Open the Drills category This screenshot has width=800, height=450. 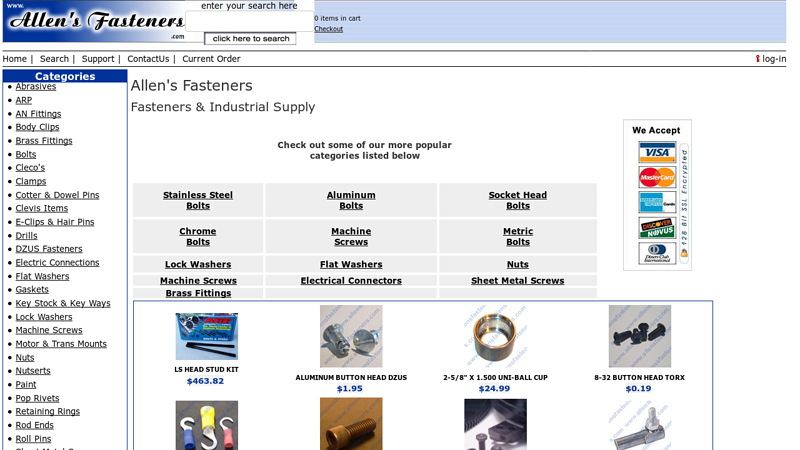26,236
